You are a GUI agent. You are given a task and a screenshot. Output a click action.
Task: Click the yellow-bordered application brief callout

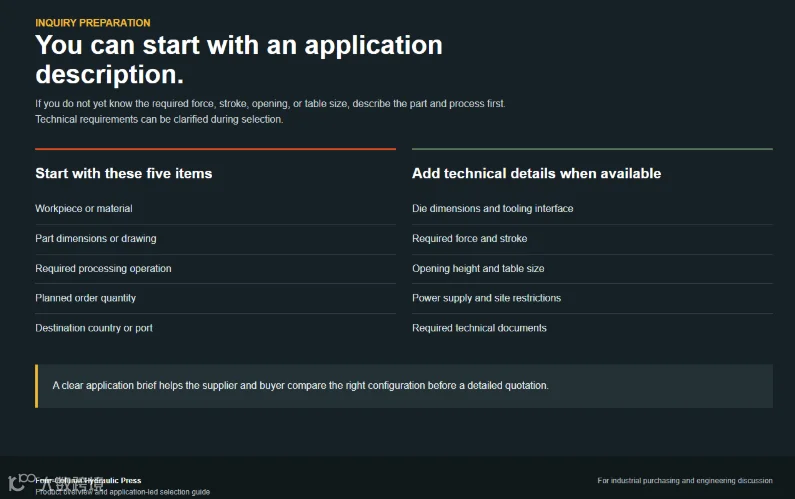[x=404, y=386]
